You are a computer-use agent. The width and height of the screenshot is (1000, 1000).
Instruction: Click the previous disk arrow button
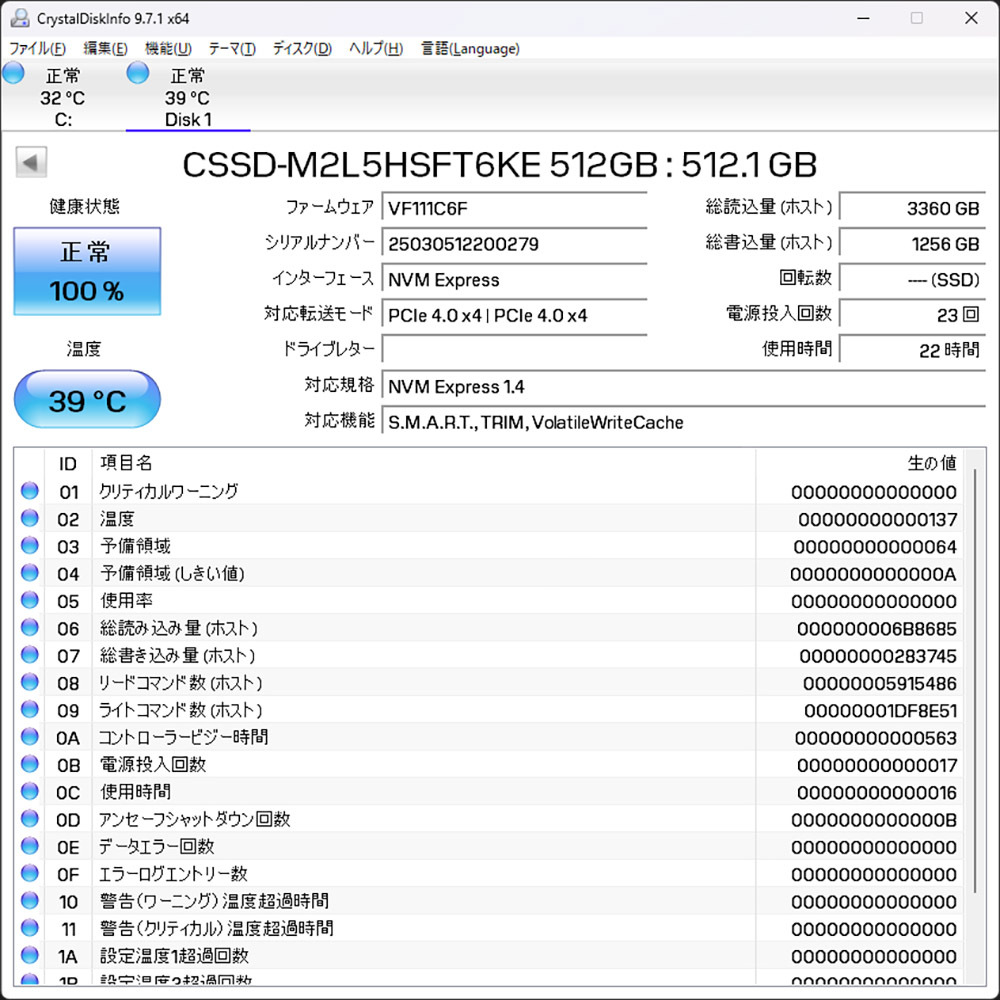click(32, 162)
